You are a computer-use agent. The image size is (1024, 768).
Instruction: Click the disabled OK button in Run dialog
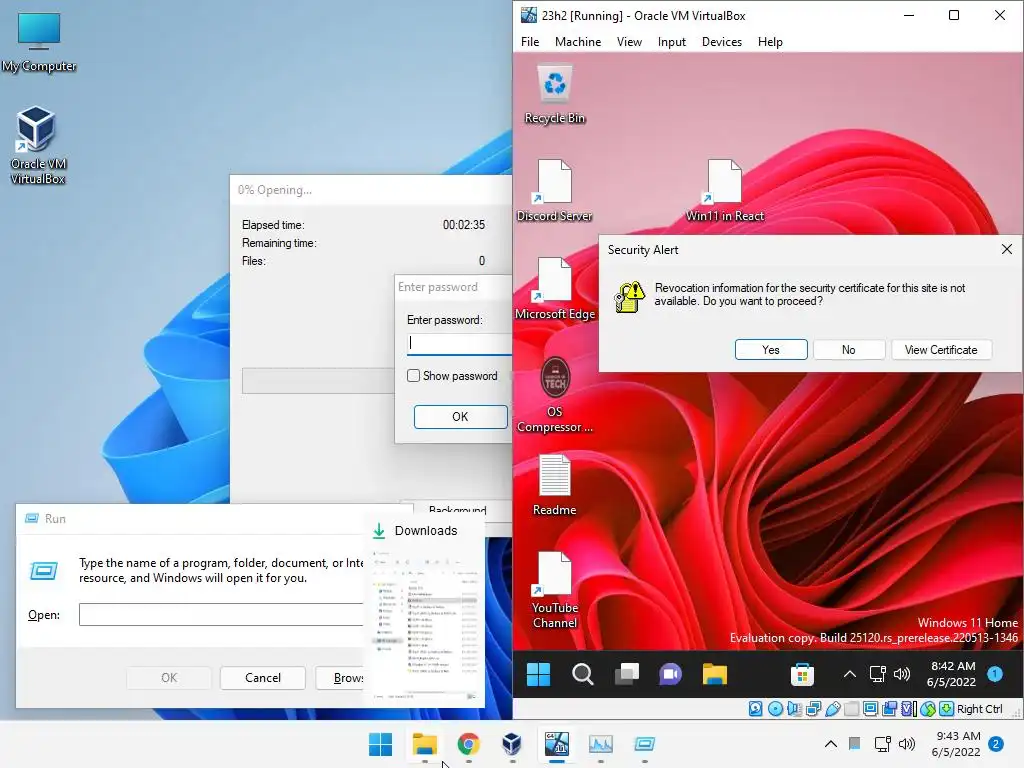click(x=168, y=678)
